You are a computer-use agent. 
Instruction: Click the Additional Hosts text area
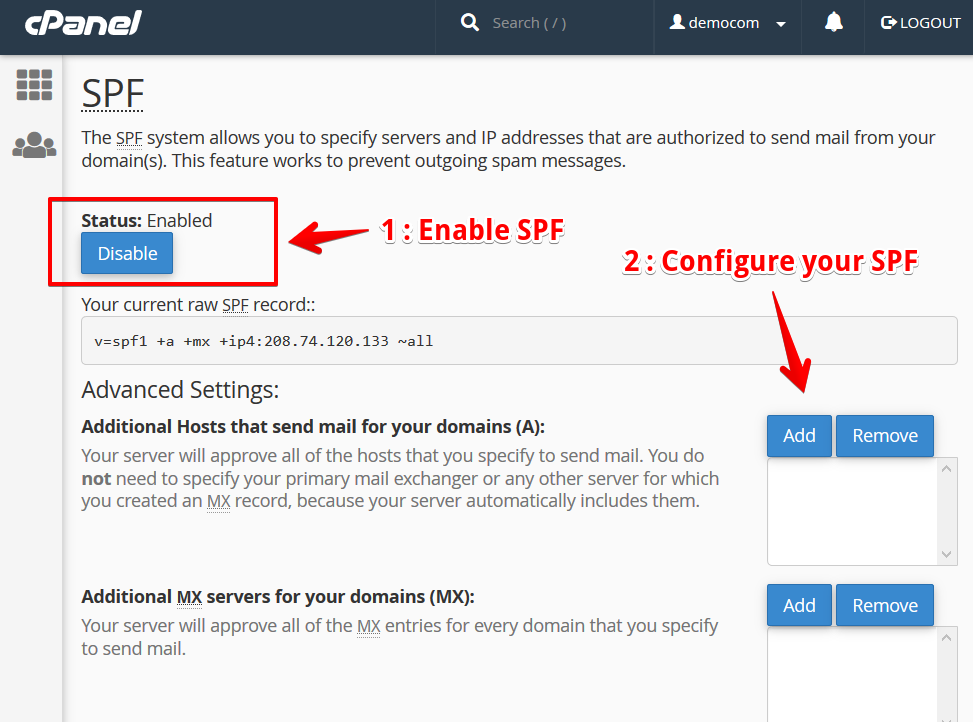click(x=852, y=510)
